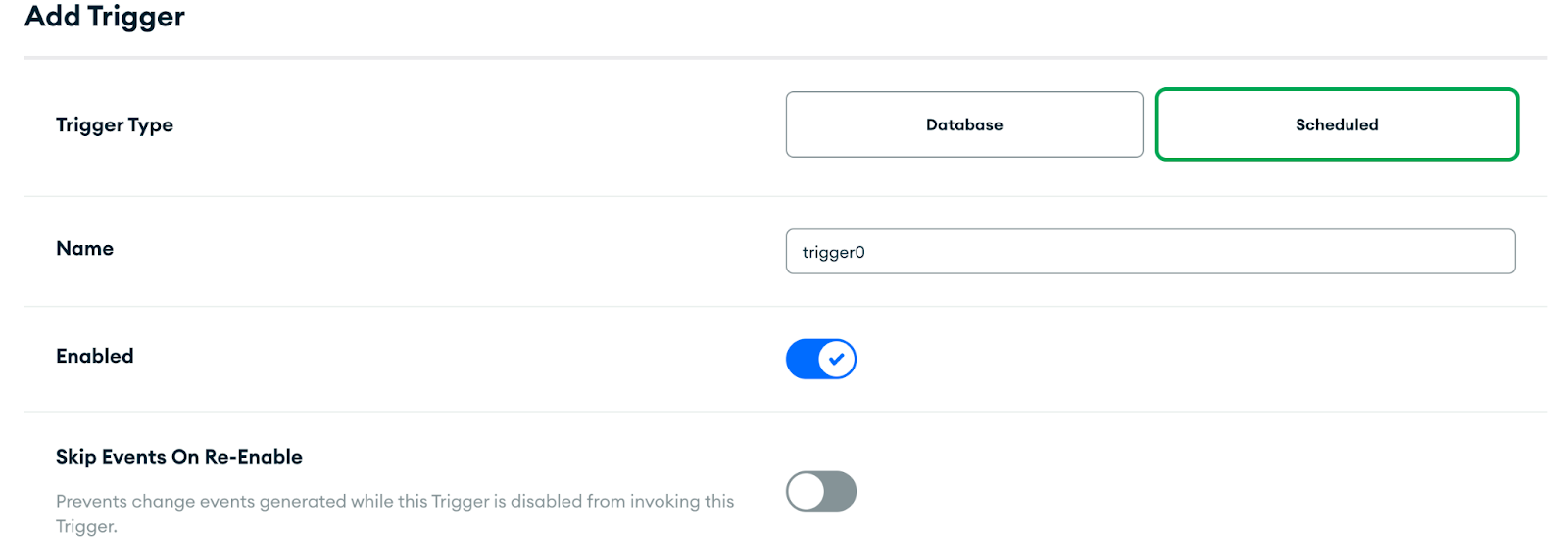This screenshot has height=541, width=1568.
Task: Place cursor on "trigger0" text
Action: (833, 252)
